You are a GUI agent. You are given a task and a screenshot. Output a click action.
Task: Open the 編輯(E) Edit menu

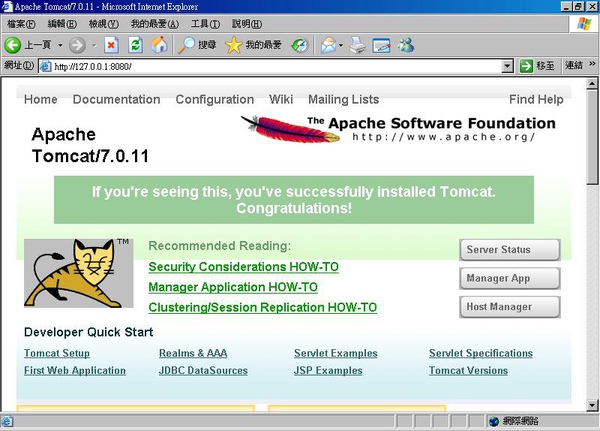click(62, 24)
